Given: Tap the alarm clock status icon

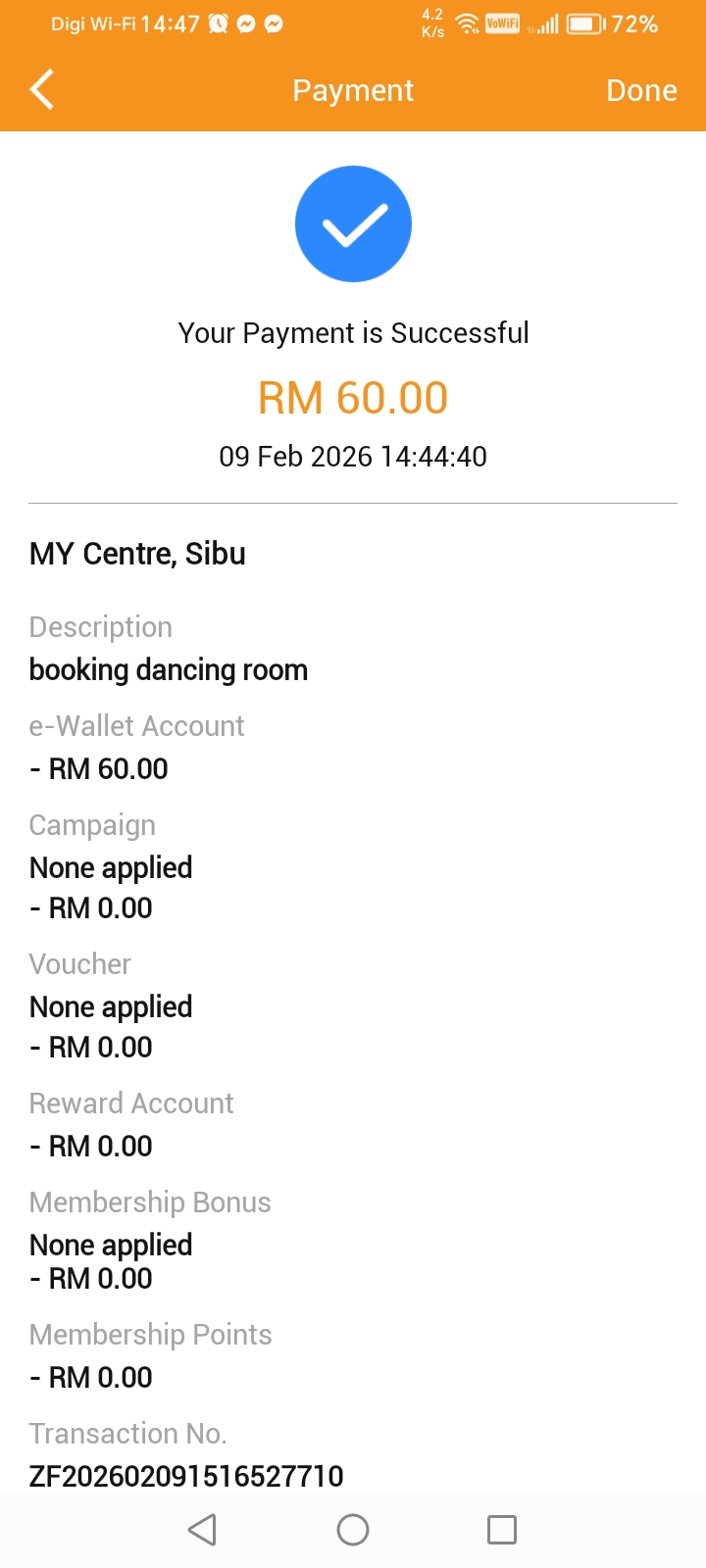Looking at the screenshot, I should click(x=218, y=24).
